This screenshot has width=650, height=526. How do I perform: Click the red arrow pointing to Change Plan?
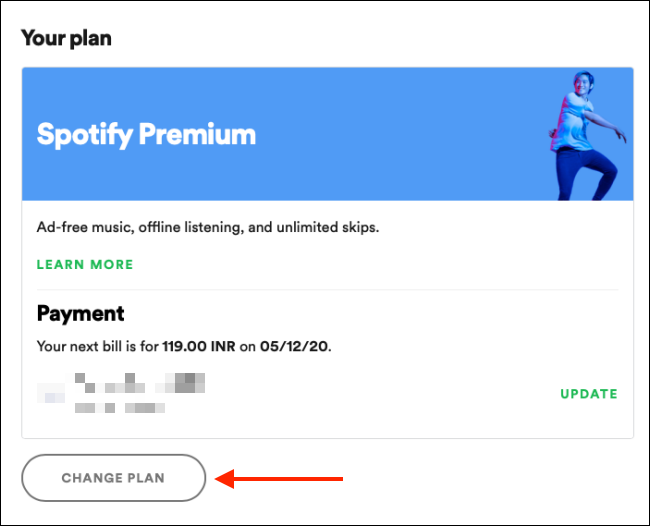tap(279, 479)
